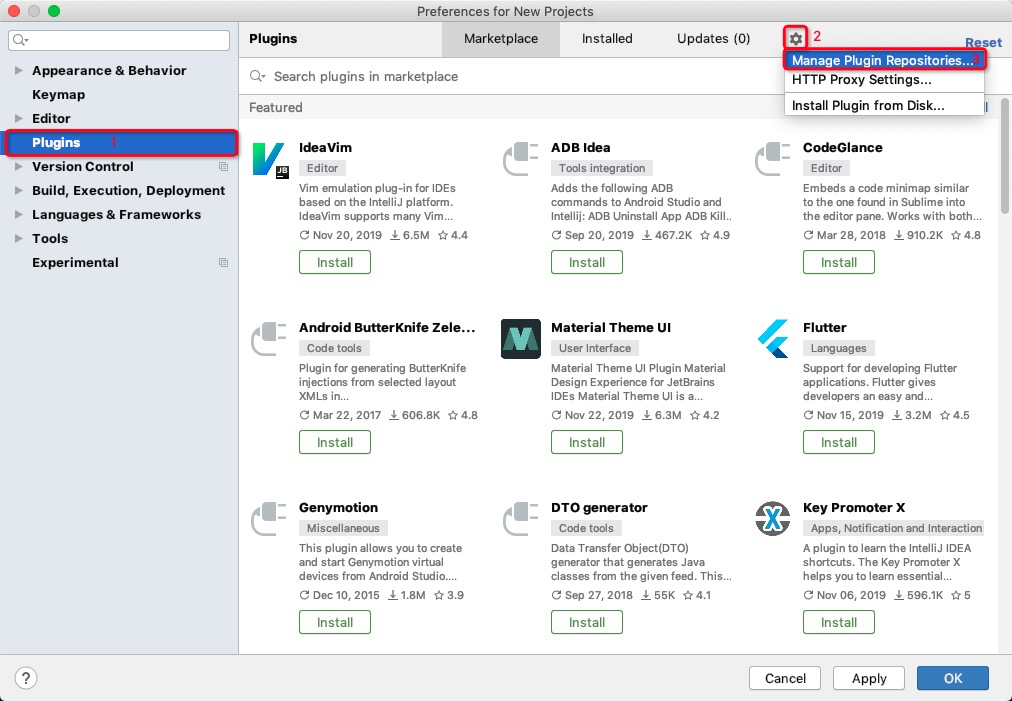Open the Key Promoter X title
Viewport: 1012px width, 701px height.
[854, 507]
